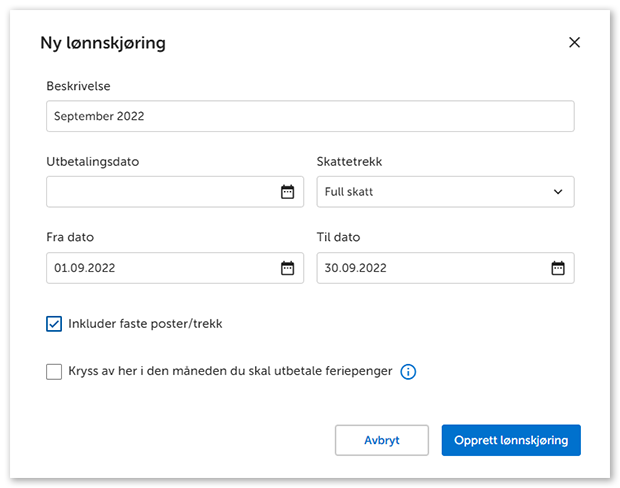Viewport: 620px width, 488px height.
Task: Enable the feriepenger payout checkbox
Action: (54, 372)
